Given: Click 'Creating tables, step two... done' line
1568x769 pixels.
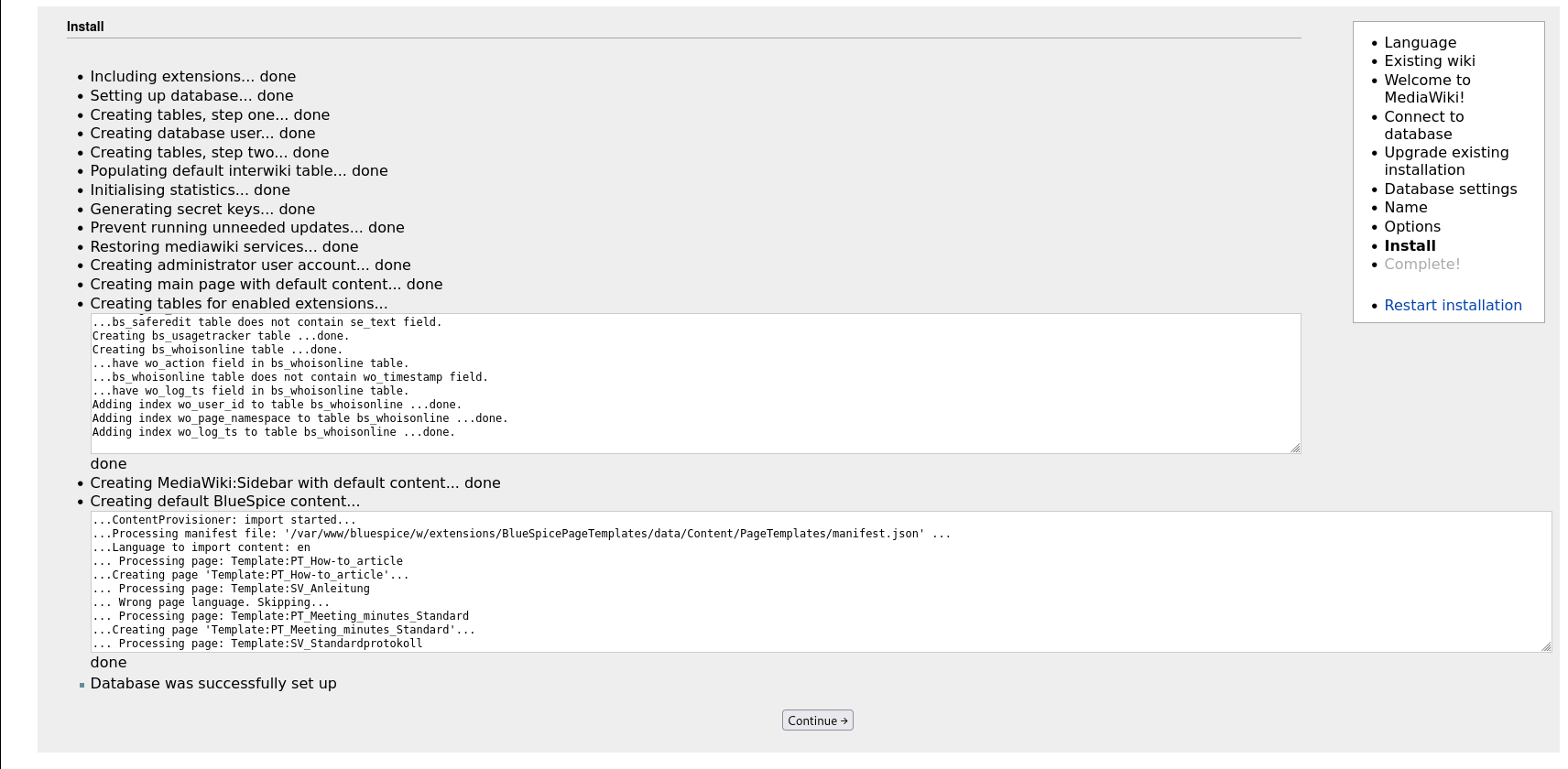Looking at the screenshot, I should point(209,153).
